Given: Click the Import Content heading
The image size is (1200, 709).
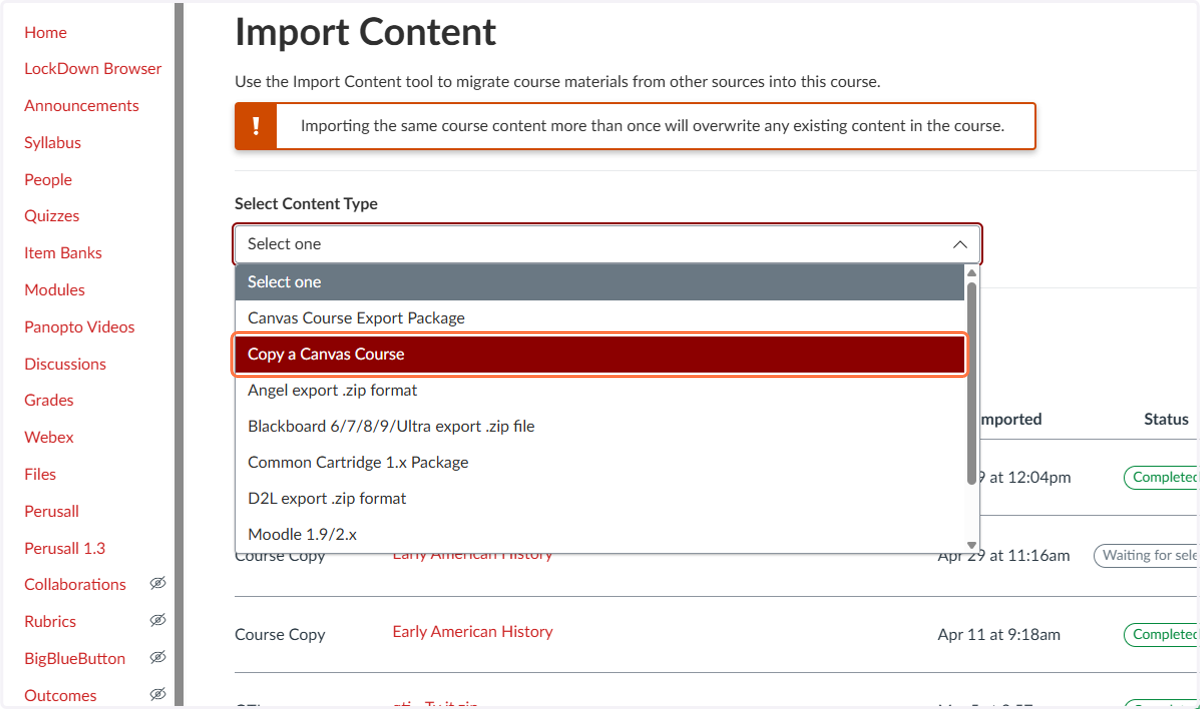Looking at the screenshot, I should pyautogui.click(x=365, y=32).
